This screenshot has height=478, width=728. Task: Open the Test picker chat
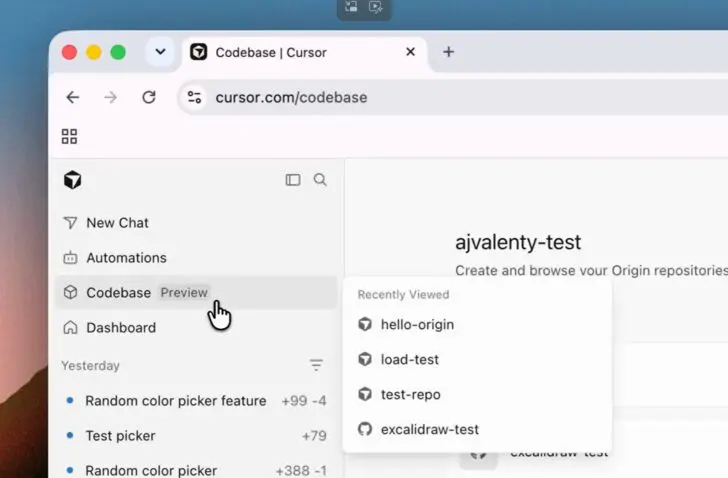(x=195, y=436)
